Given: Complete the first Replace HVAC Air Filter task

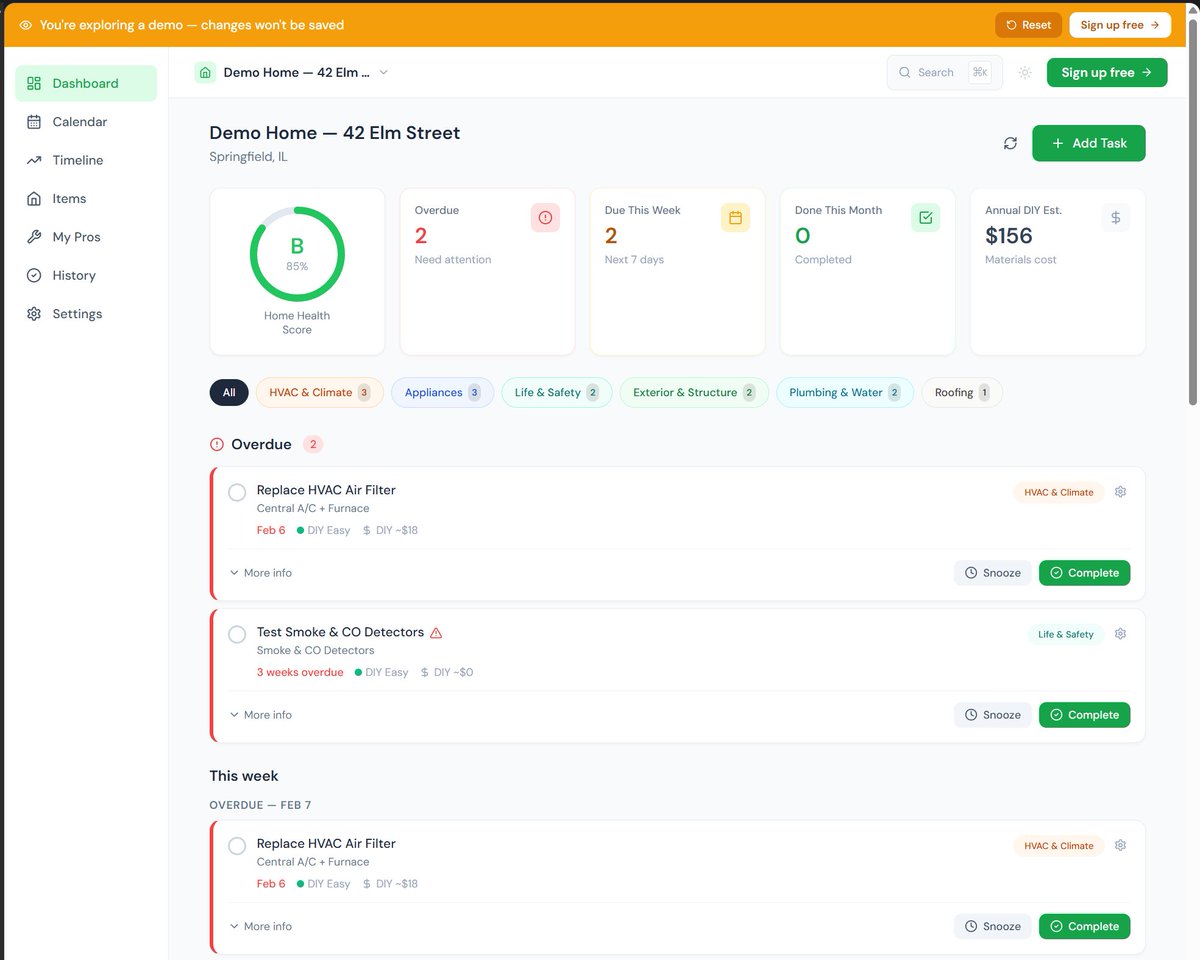Looking at the screenshot, I should [x=1084, y=573].
